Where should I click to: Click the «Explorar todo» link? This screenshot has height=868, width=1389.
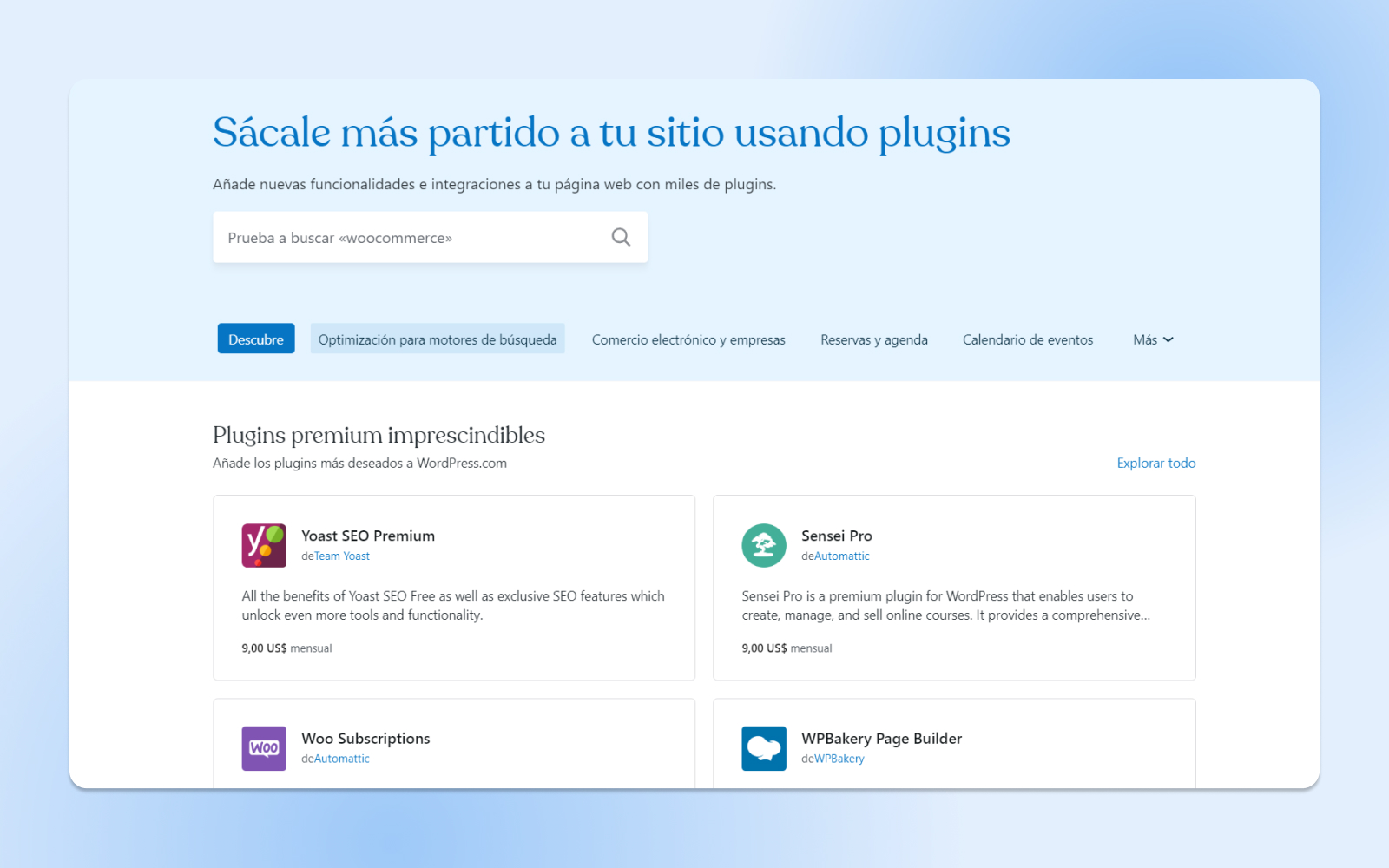coord(1155,463)
